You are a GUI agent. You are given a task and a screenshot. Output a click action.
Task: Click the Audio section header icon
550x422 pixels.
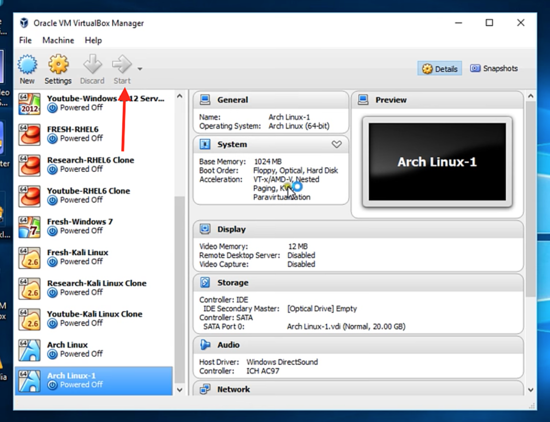pos(205,345)
